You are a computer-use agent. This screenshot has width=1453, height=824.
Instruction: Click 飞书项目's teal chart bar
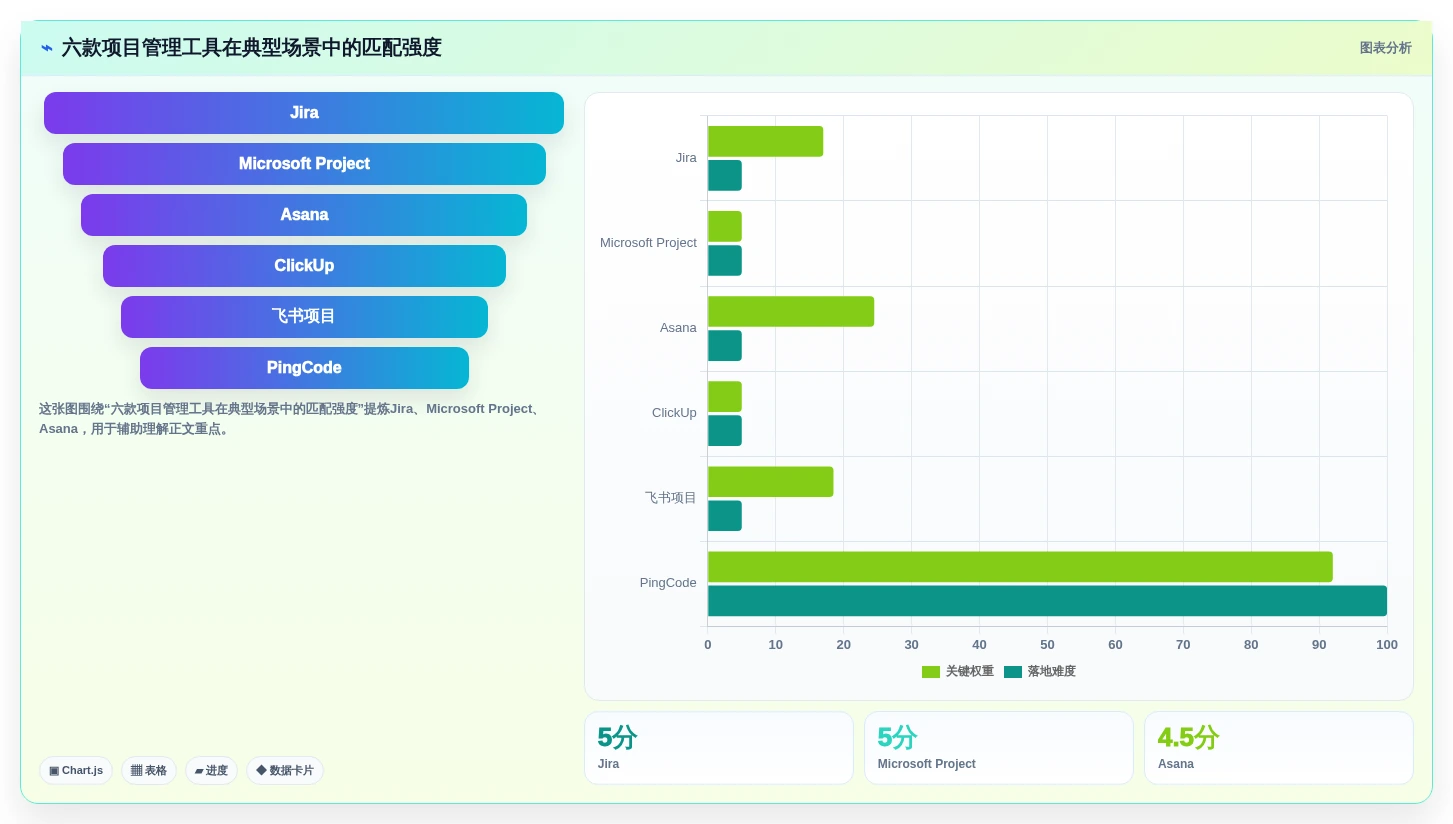click(725, 515)
